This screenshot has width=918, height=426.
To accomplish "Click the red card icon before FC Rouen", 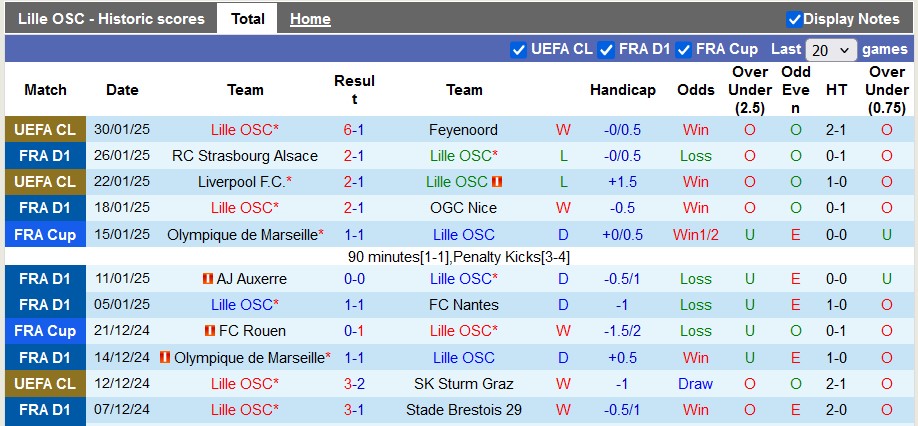I will (210, 331).
